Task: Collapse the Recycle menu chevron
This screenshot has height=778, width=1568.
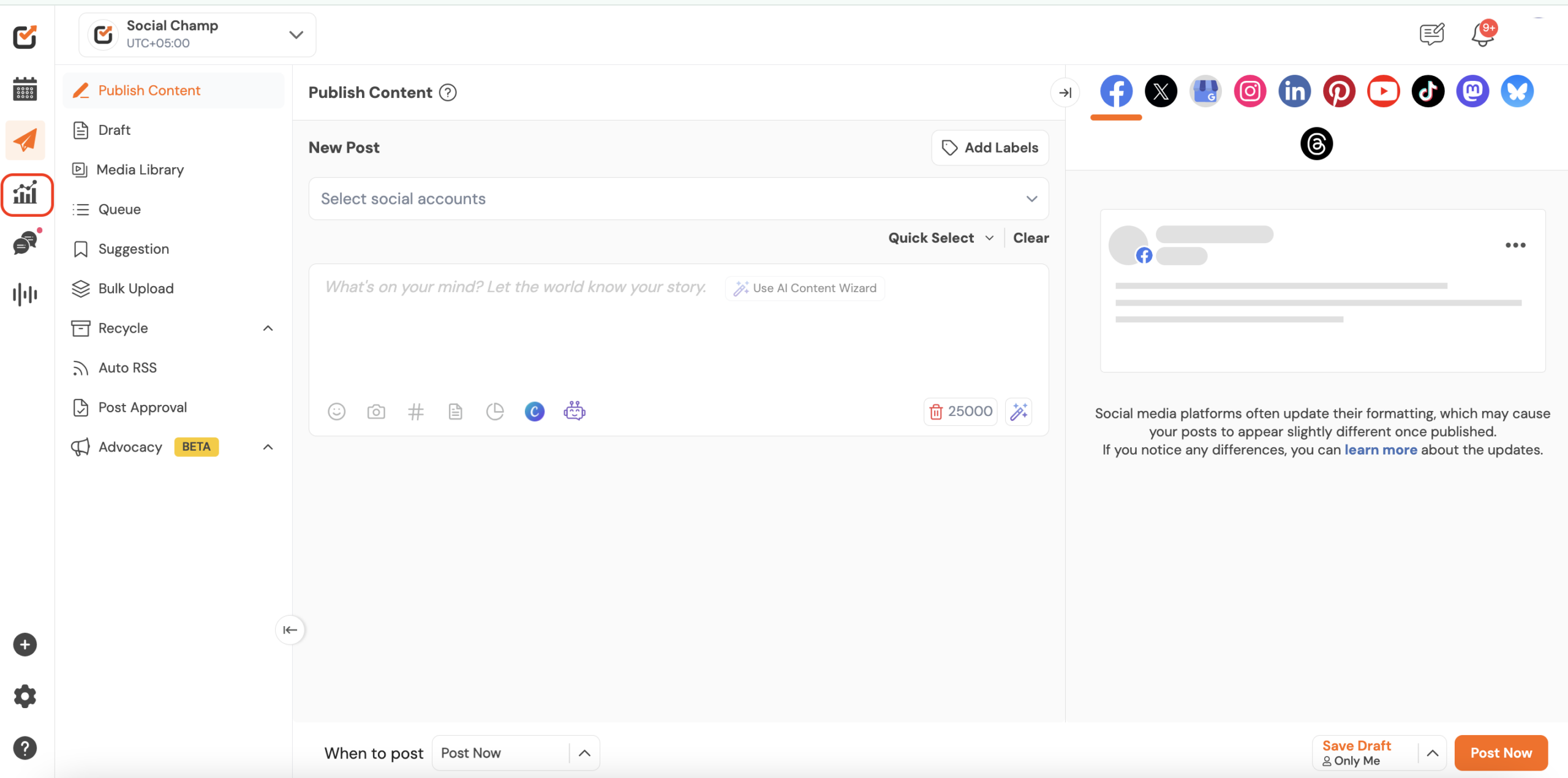Action: 268,328
